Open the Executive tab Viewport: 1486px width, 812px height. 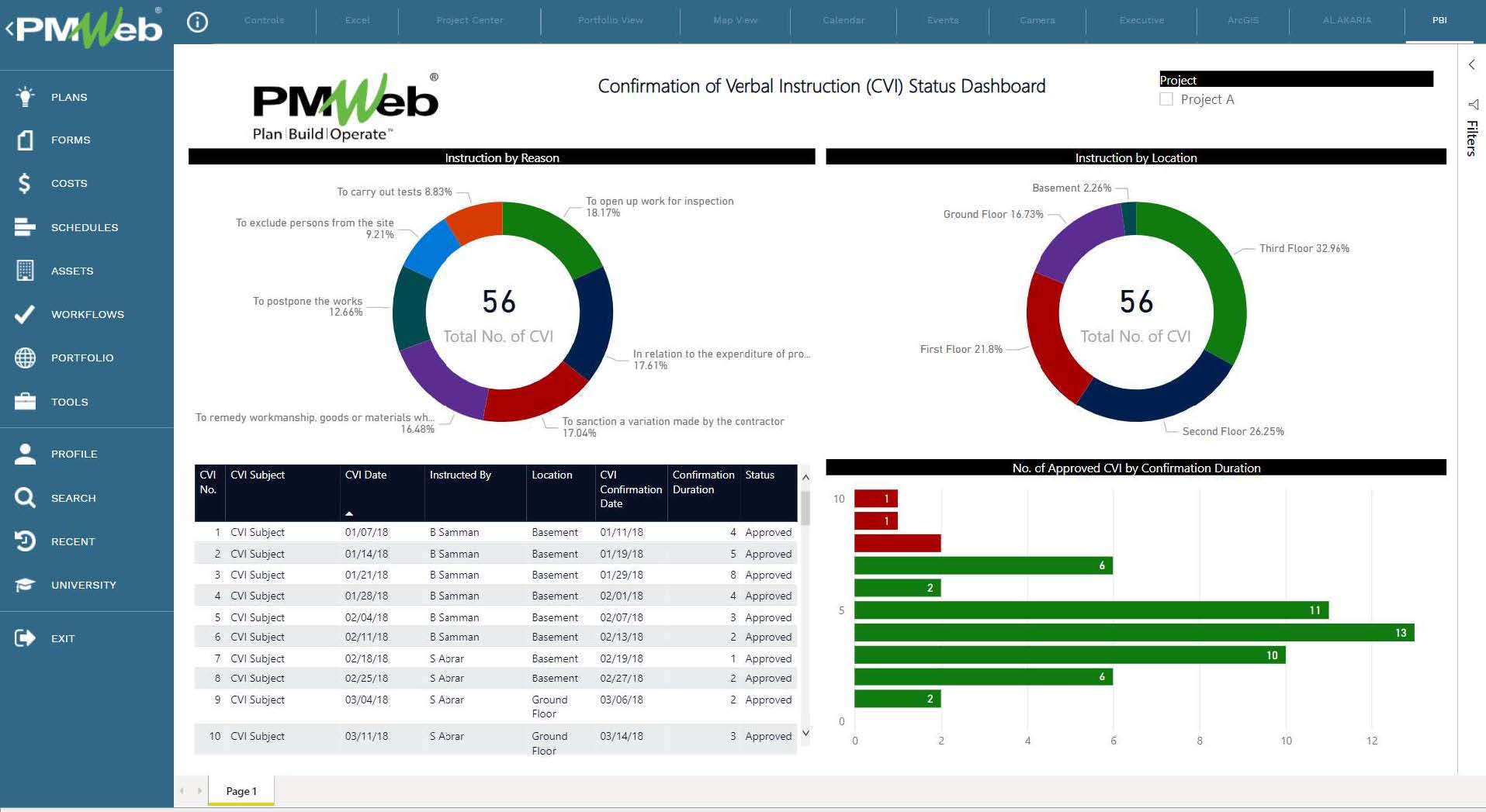pos(1141,20)
